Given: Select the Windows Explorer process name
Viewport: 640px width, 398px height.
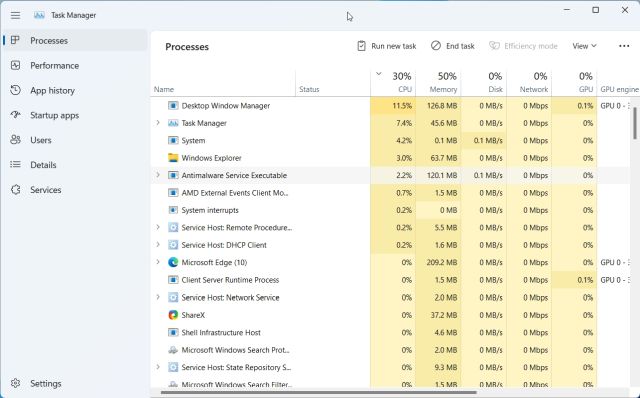Looking at the screenshot, I should [211, 158].
